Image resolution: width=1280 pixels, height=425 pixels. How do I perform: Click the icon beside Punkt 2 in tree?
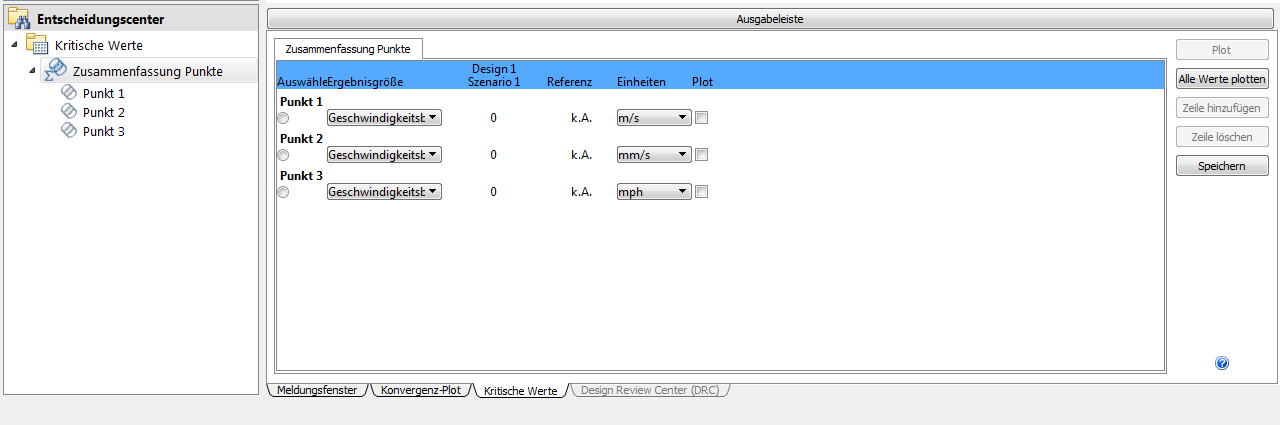(x=69, y=112)
